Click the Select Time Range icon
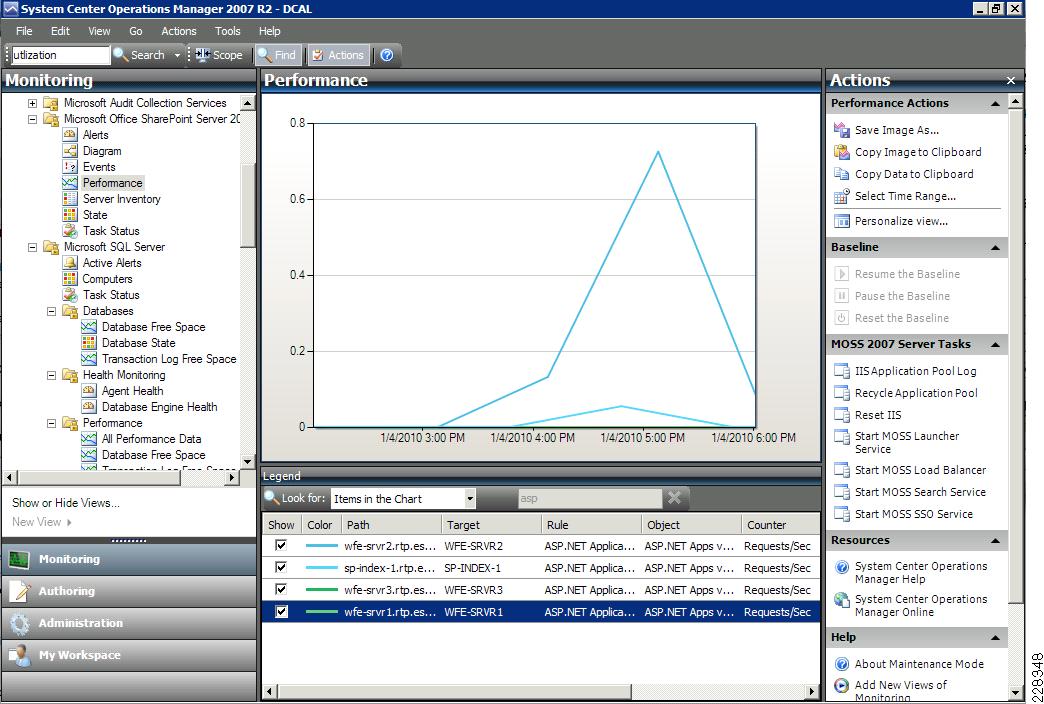1044x704 pixels. click(842, 196)
